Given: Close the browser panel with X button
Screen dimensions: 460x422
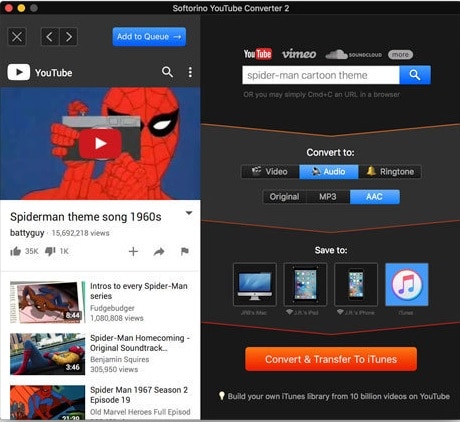Looking at the screenshot, I should click(17, 37).
